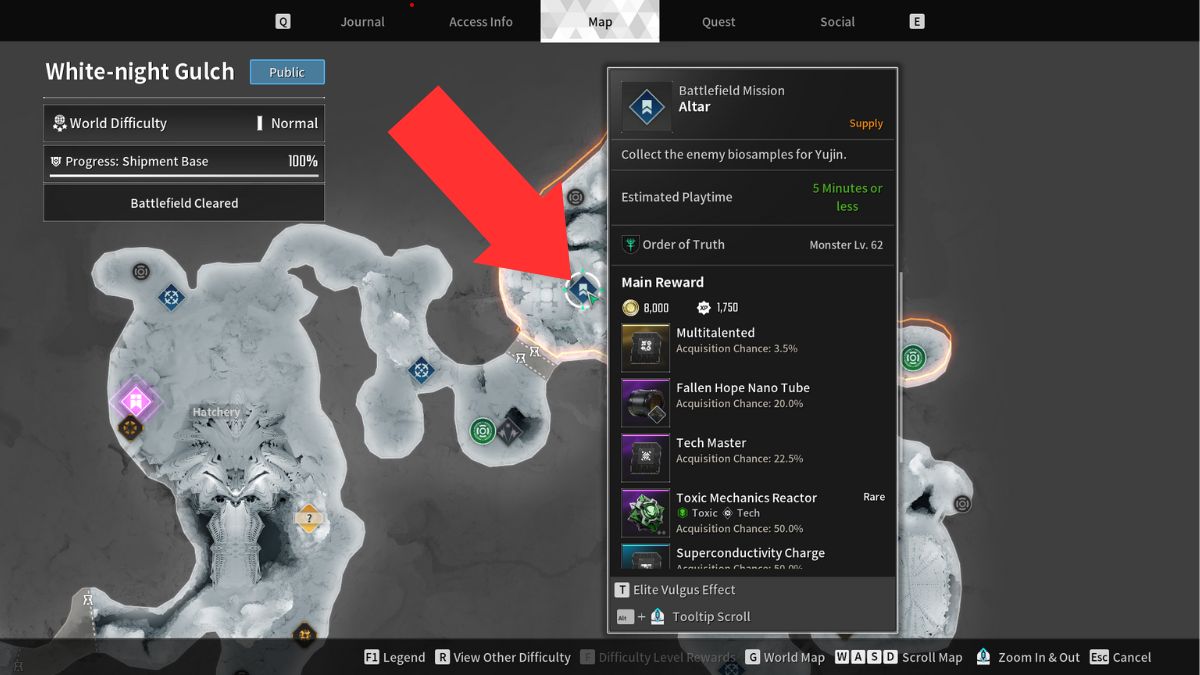
Task: Click the Order of Truth faction icon
Action: pyautogui.click(x=631, y=244)
